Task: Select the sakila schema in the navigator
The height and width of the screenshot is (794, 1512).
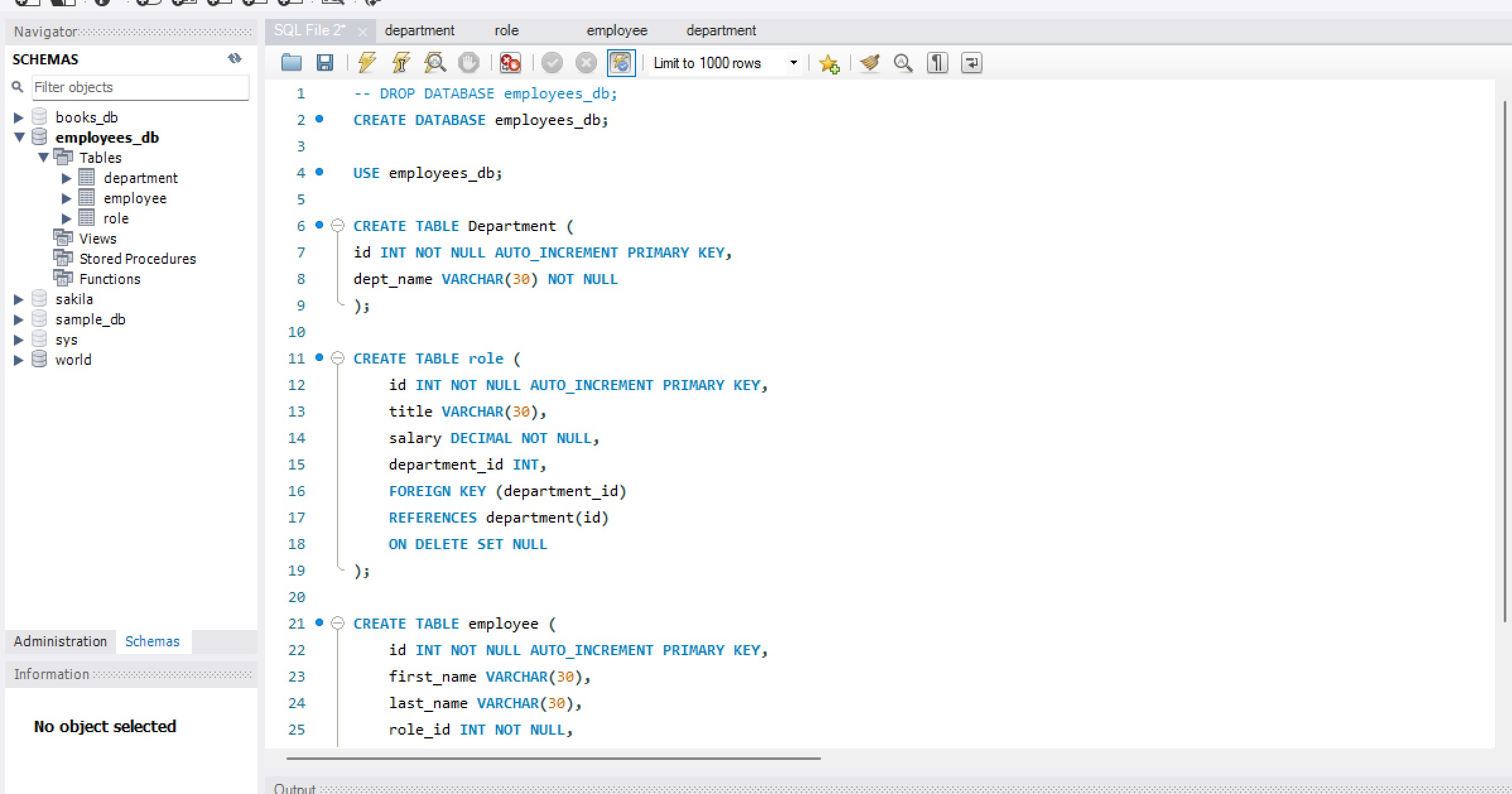Action: point(74,299)
